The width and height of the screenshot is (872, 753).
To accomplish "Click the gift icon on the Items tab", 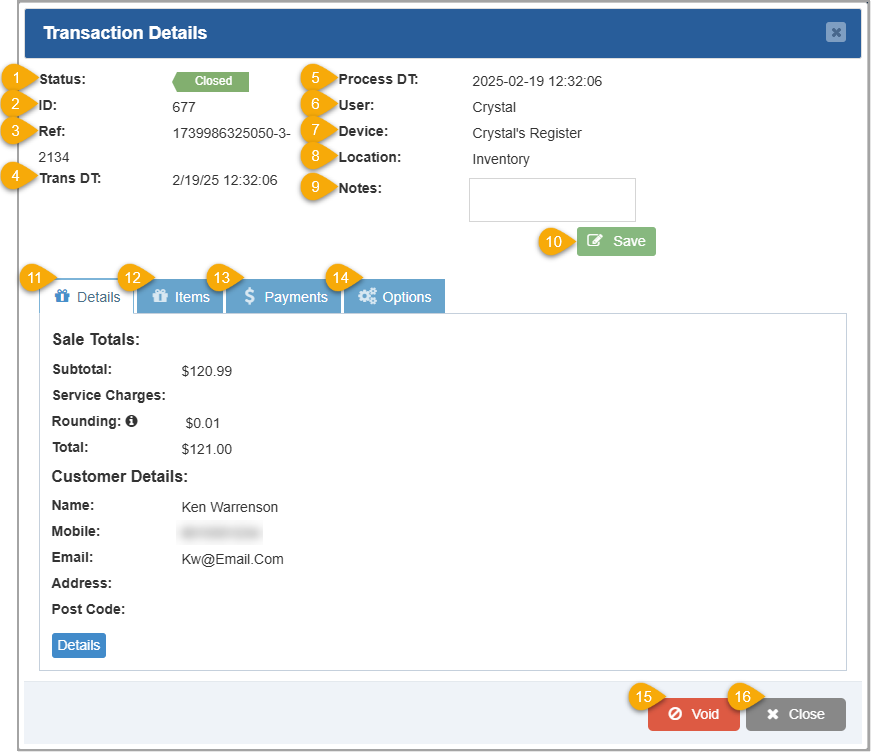I will [162, 296].
